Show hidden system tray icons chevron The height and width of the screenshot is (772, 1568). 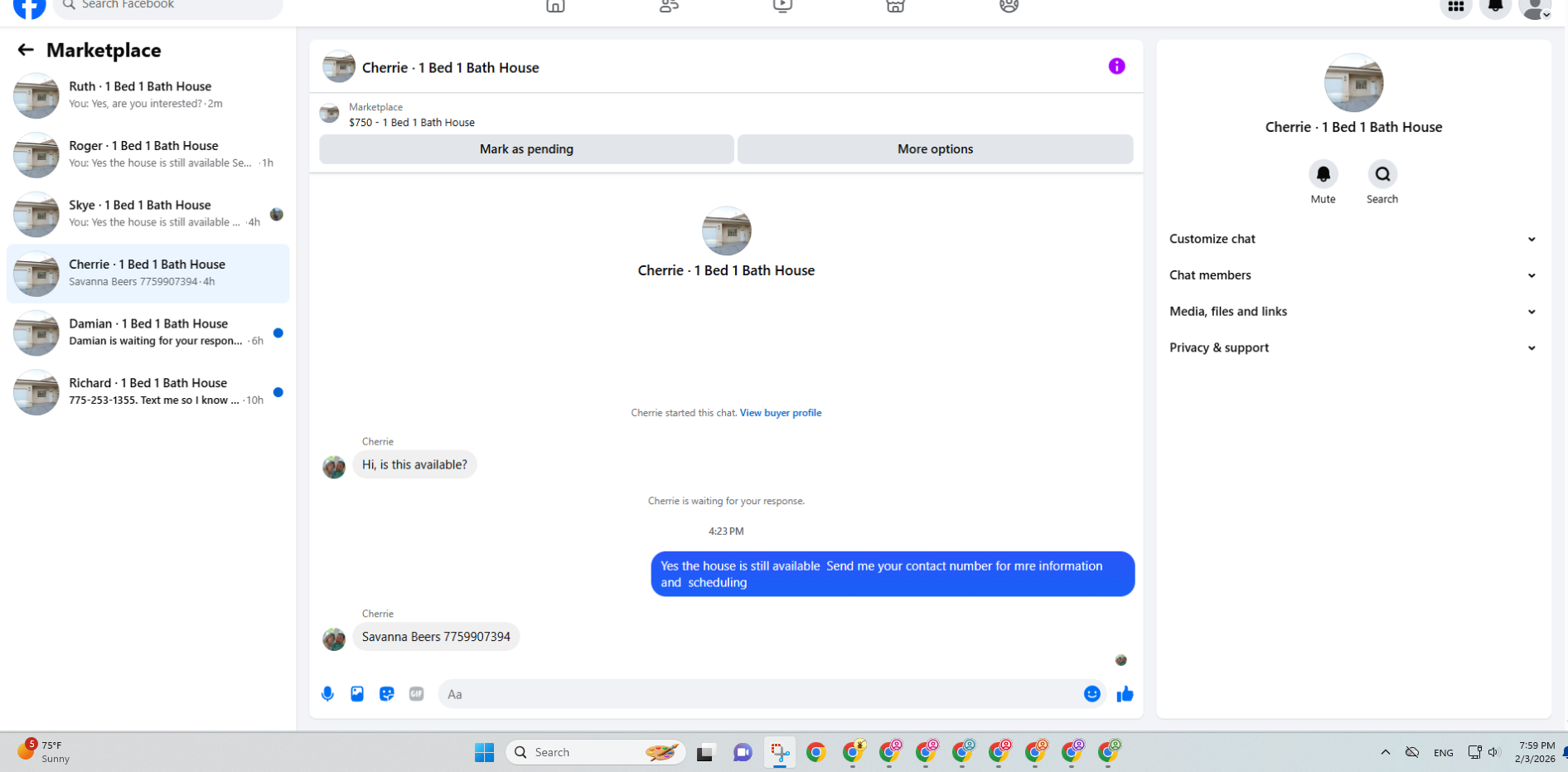pos(1385,752)
